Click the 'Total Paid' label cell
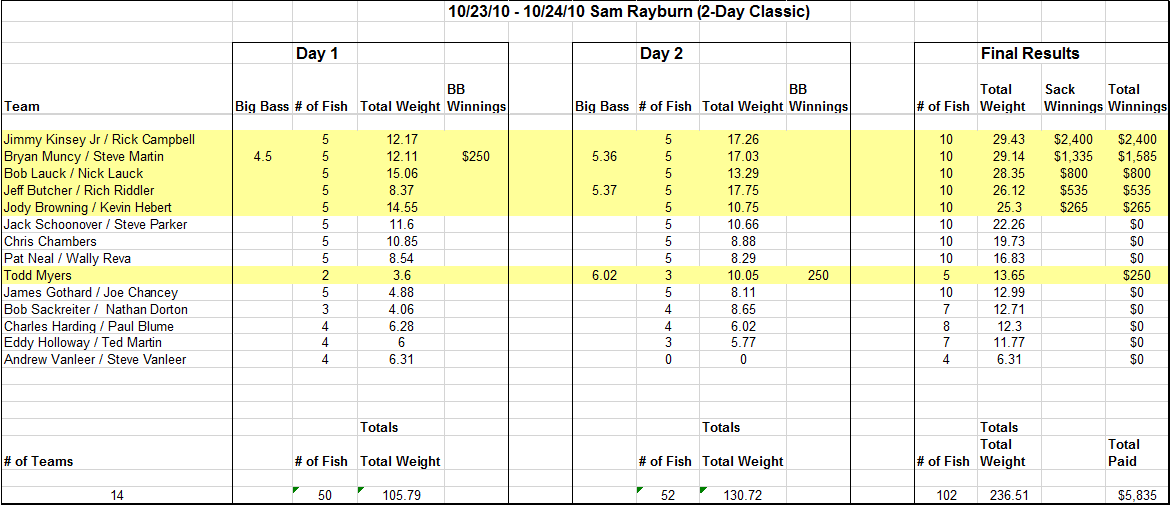The width and height of the screenshot is (1173, 507). click(x=1124, y=452)
